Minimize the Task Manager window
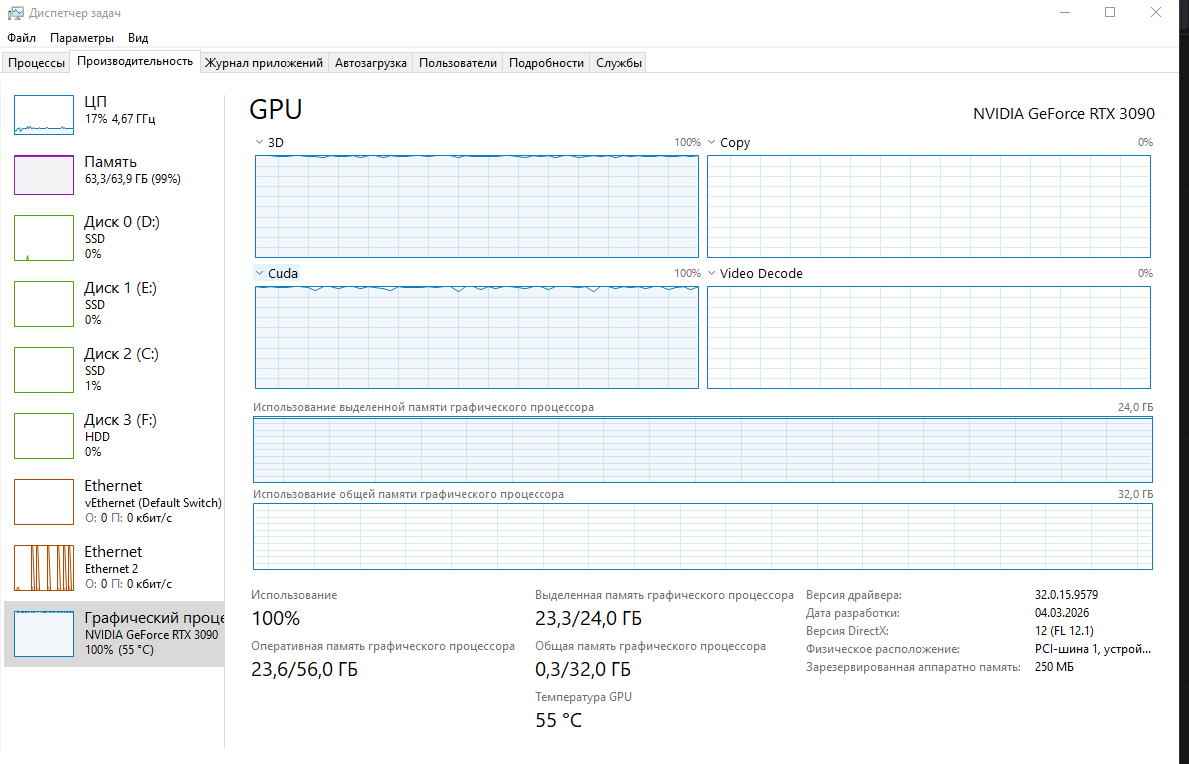The image size is (1189, 764). click(1065, 13)
